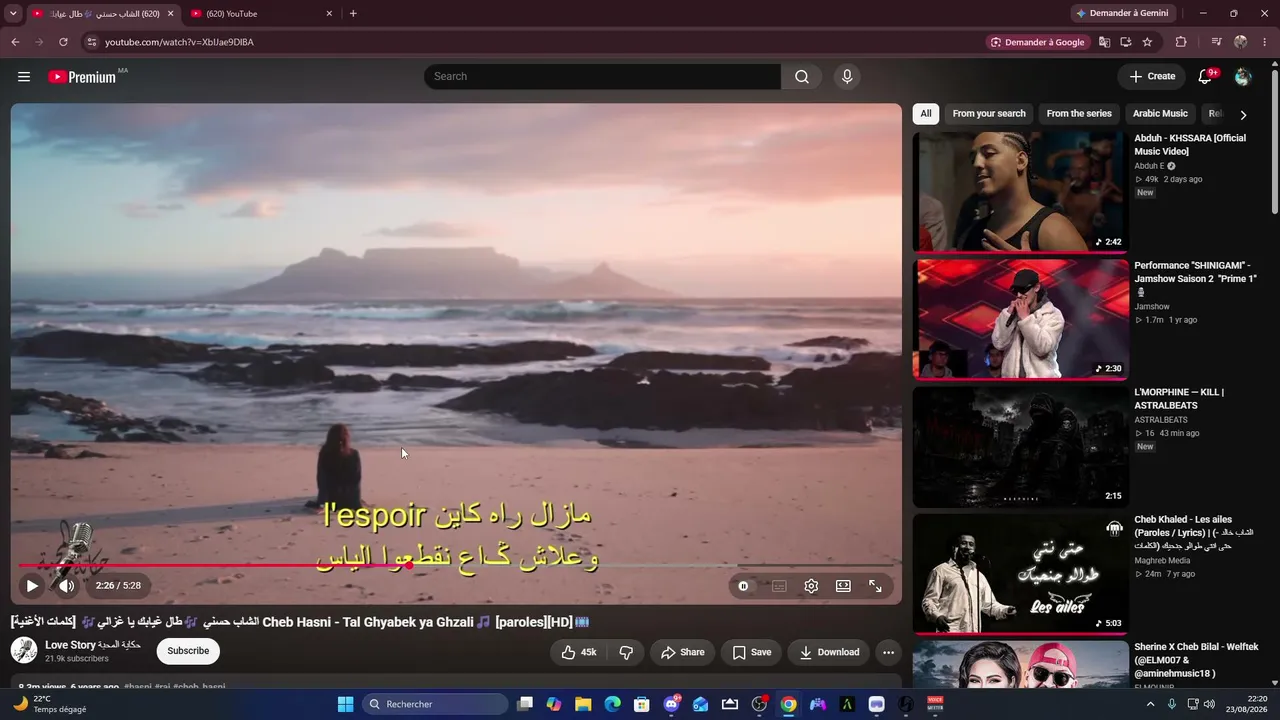The image size is (1280, 720).
Task: Open browser extensions puzzle icon
Action: (1181, 42)
